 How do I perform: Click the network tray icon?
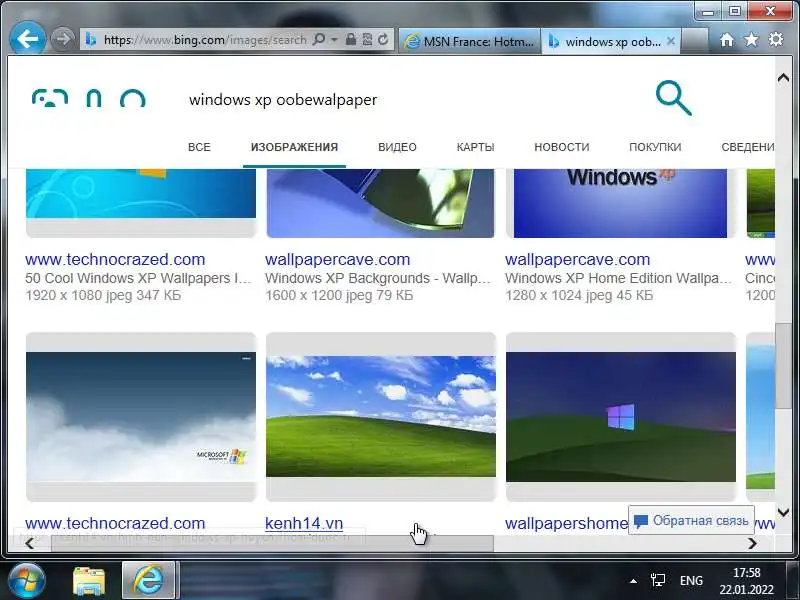click(x=658, y=581)
